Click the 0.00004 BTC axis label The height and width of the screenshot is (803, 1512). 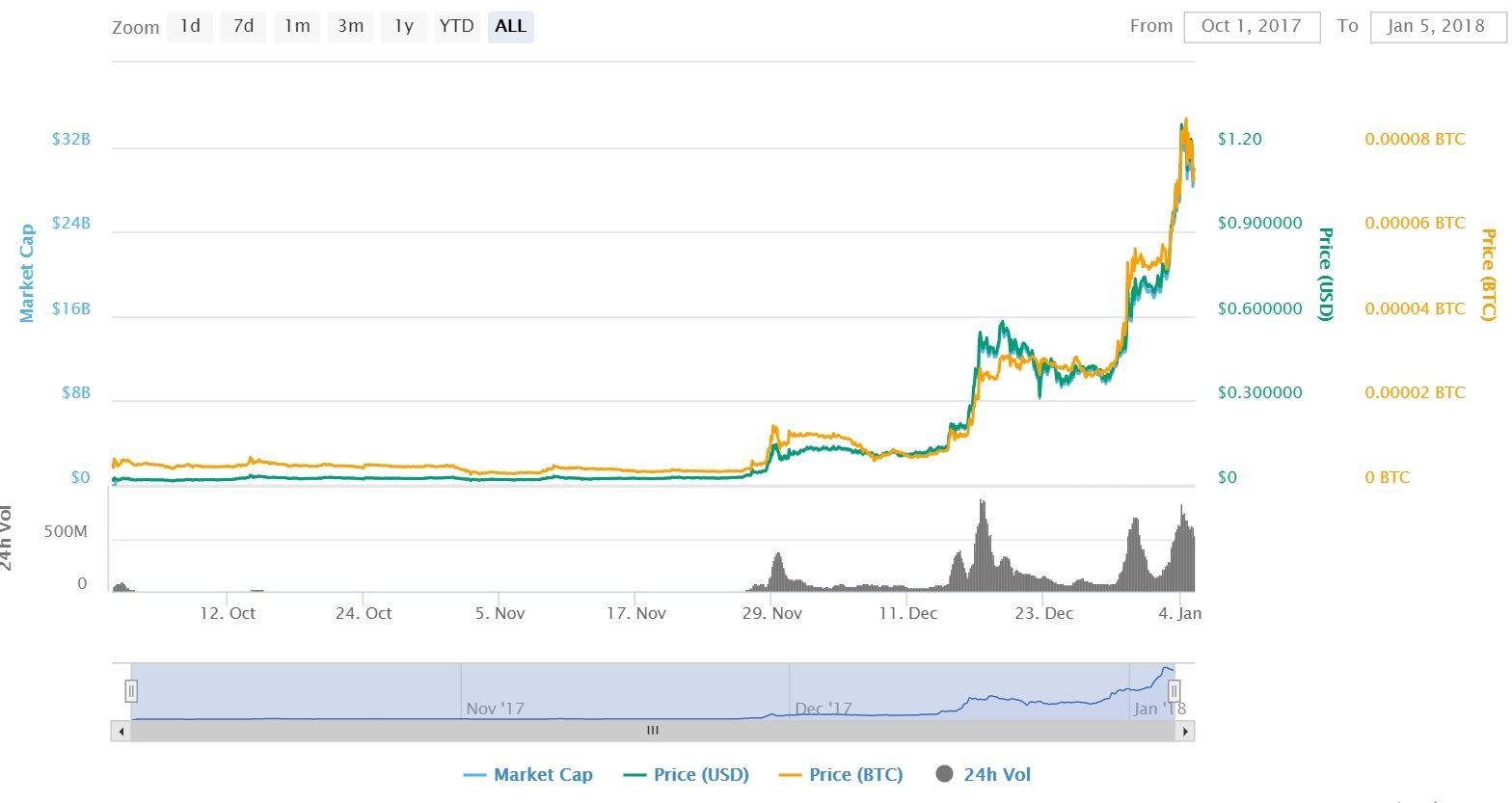pyautogui.click(x=1415, y=308)
